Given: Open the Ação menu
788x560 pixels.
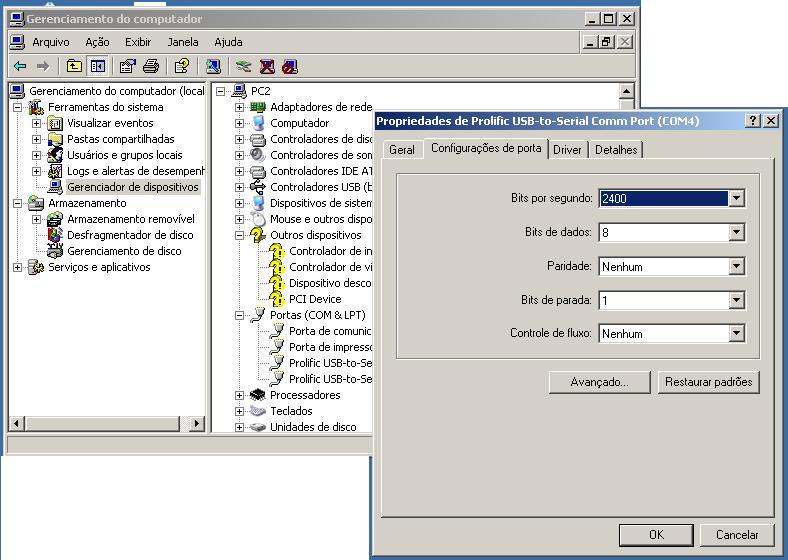Looking at the screenshot, I should [x=97, y=42].
